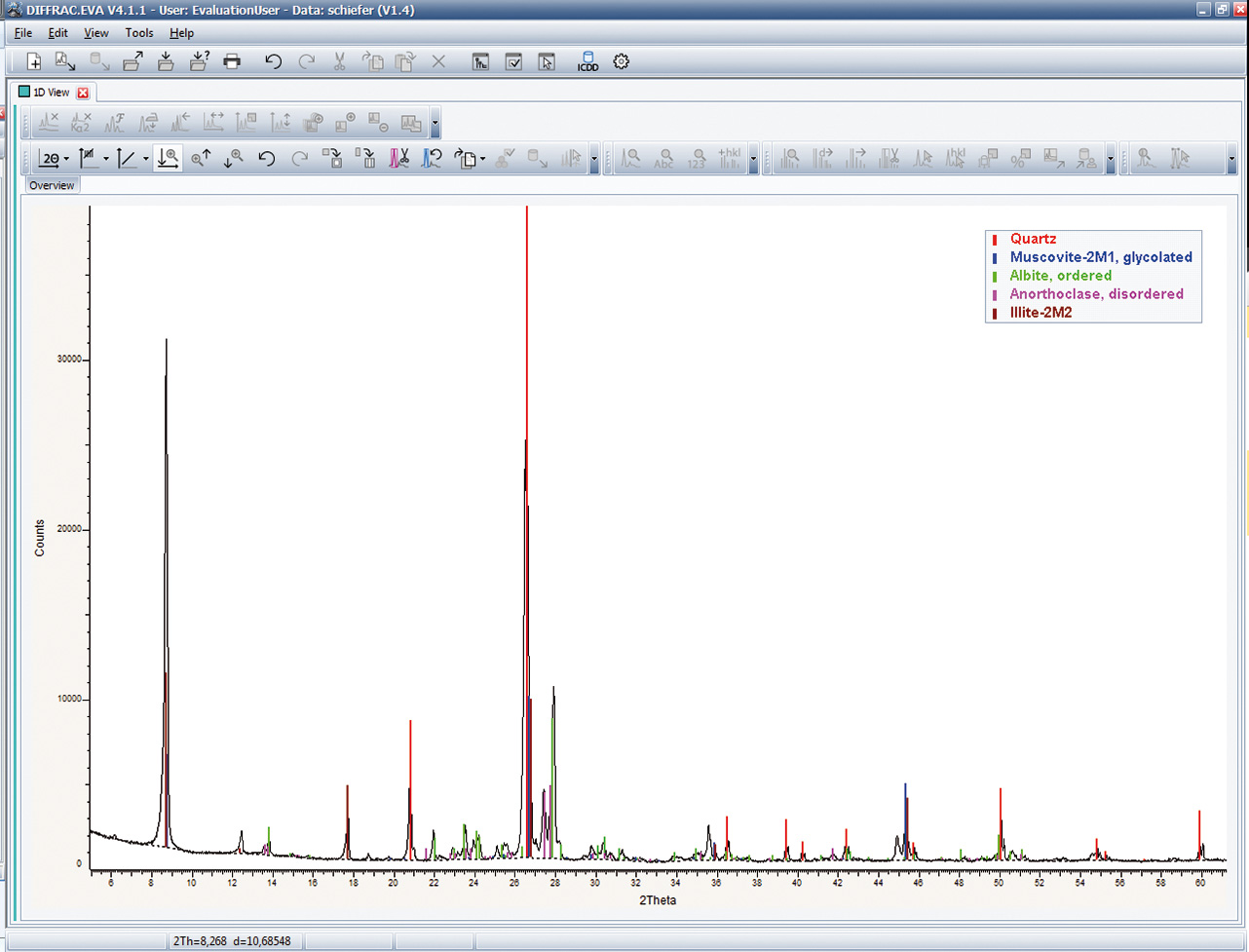Open settings via the gear icon
The image size is (1249, 952).
pyautogui.click(x=622, y=61)
